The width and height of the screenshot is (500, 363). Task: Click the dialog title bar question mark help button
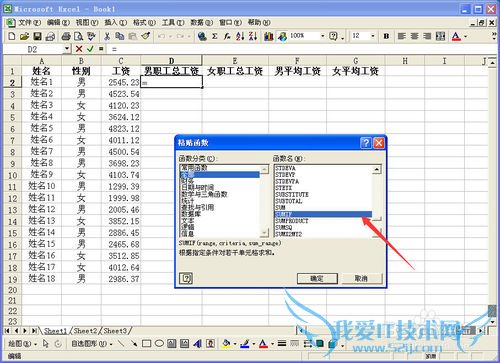[x=366, y=143]
